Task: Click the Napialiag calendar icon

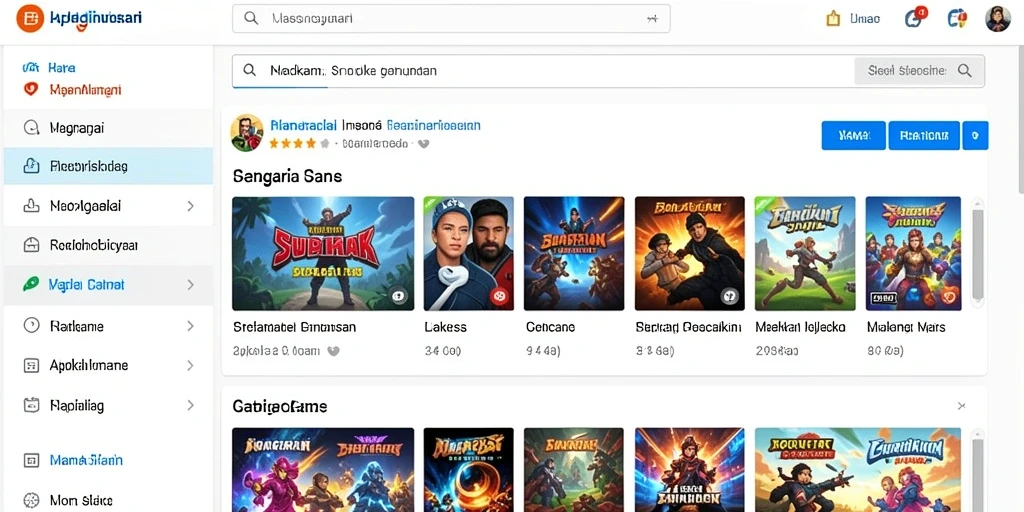Action: point(31,405)
